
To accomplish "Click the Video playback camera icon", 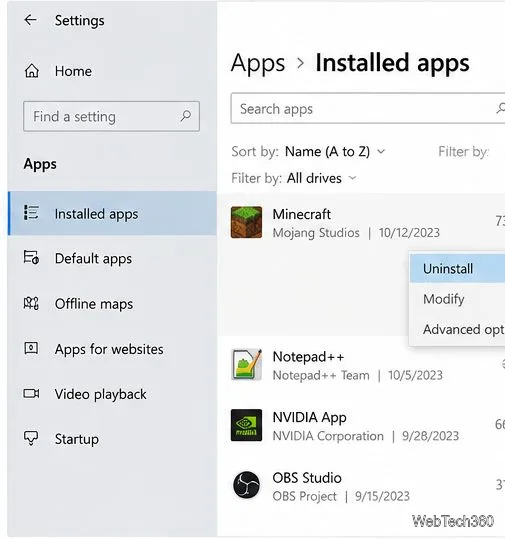I will click(31, 393).
